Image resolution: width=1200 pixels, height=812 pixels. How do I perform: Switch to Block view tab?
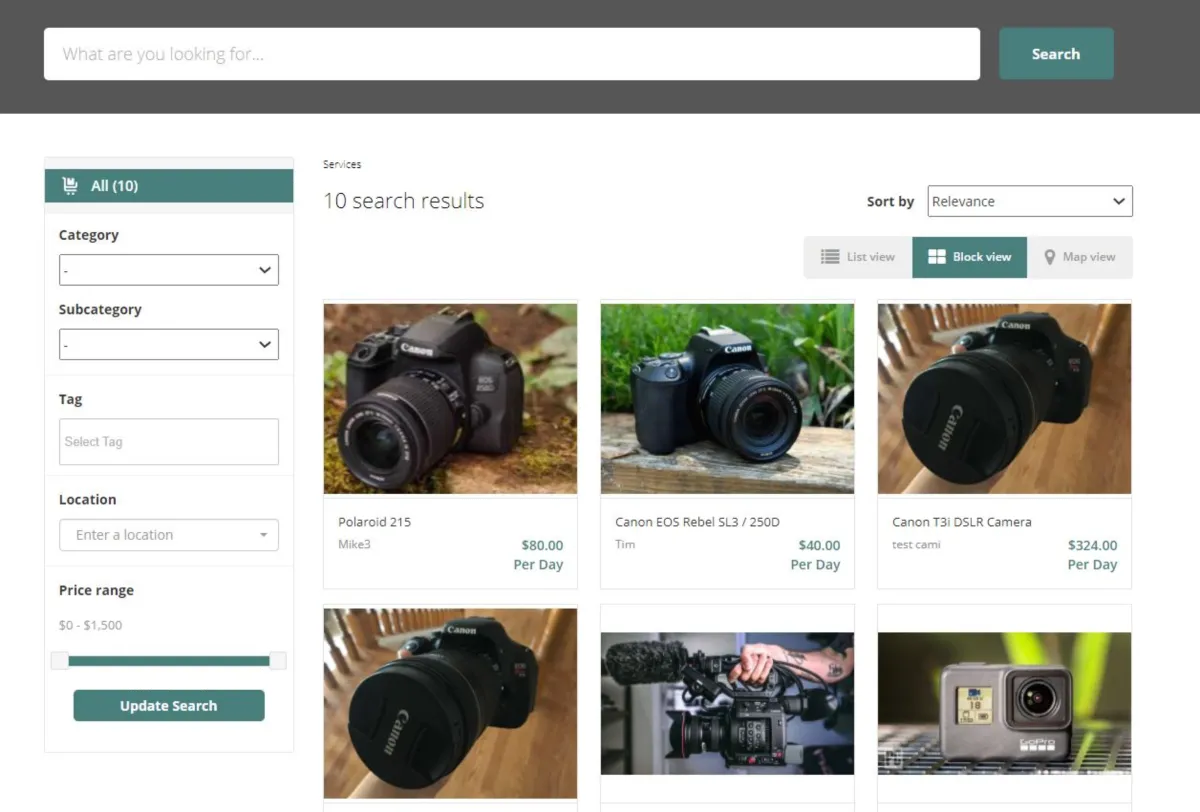pos(970,257)
